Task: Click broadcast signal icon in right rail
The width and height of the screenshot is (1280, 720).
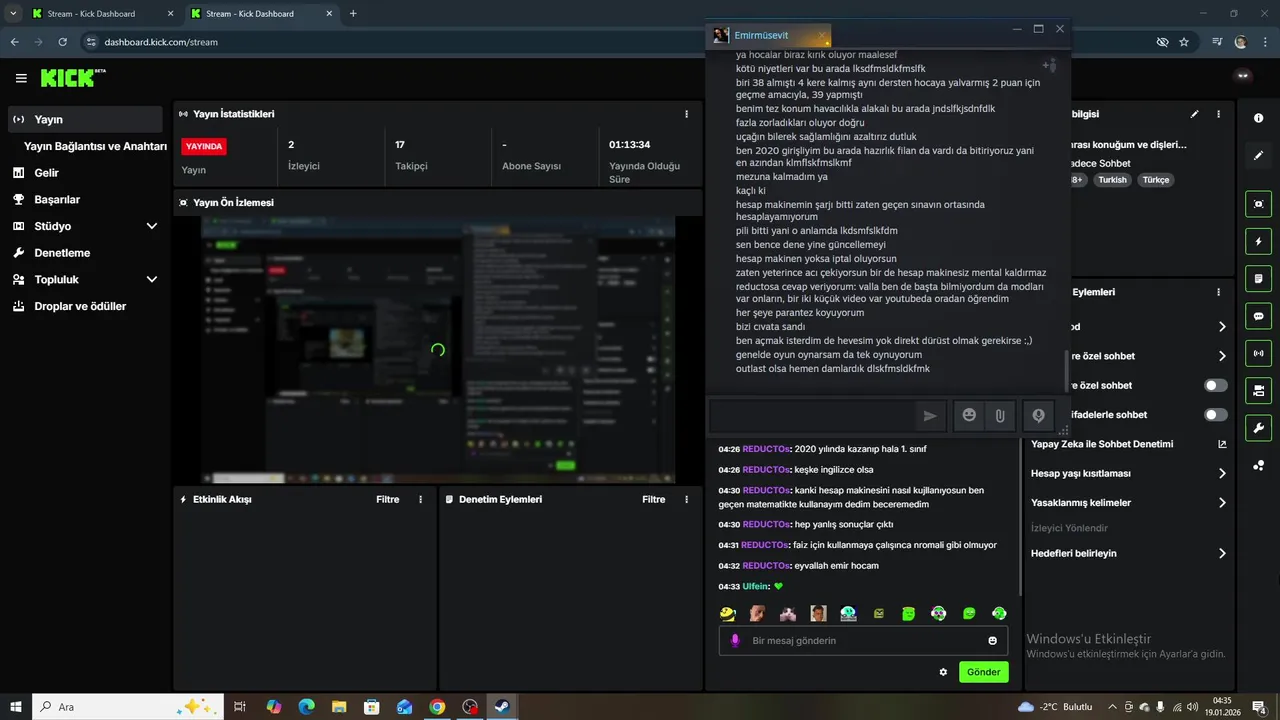Action: tap(1258, 353)
